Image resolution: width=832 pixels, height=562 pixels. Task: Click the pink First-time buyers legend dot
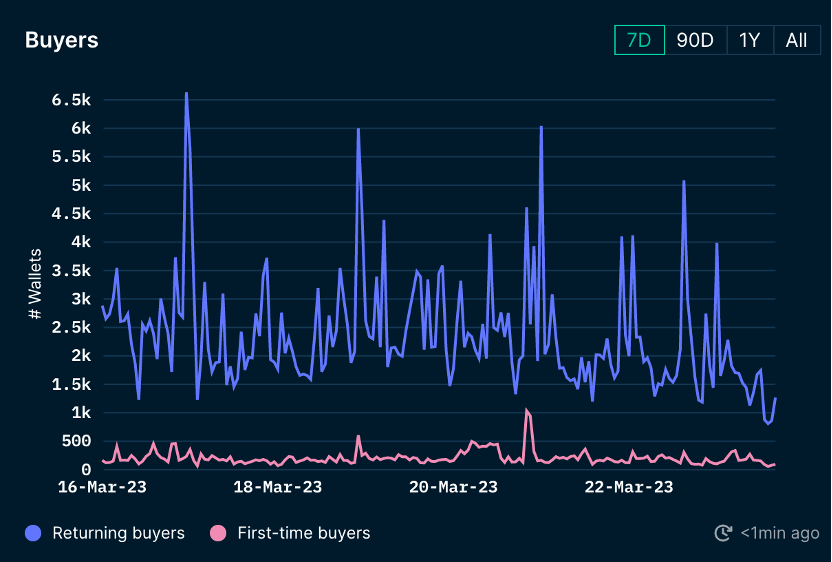coord(218,533)
